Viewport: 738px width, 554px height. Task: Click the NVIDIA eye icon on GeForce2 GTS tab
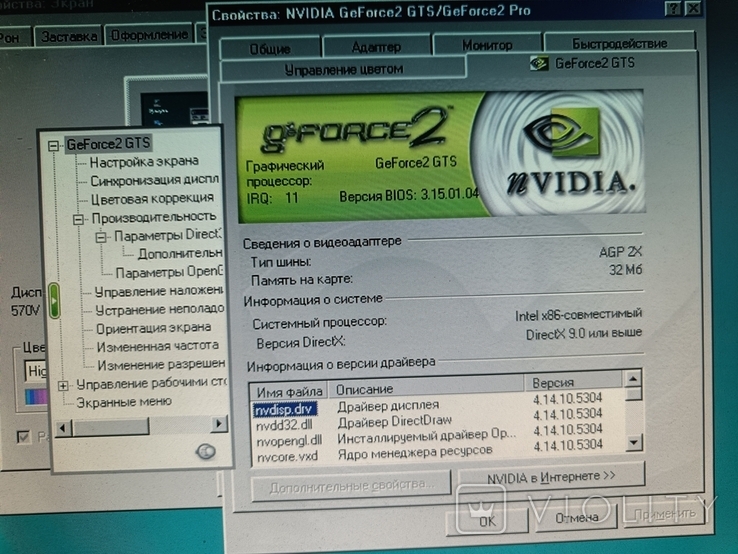[x=539, y=63]
